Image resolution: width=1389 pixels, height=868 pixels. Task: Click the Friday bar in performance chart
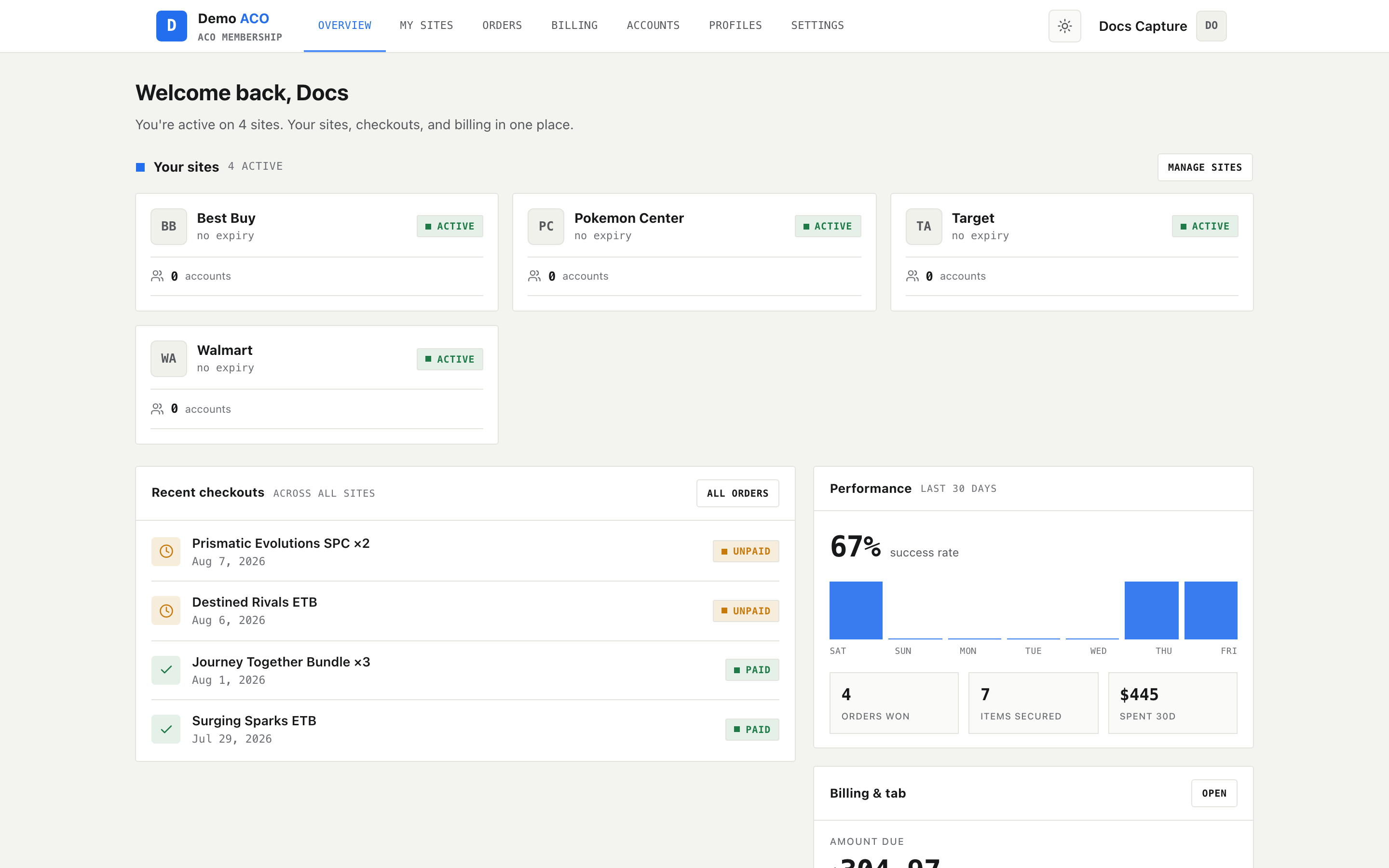pos(1211,610)
